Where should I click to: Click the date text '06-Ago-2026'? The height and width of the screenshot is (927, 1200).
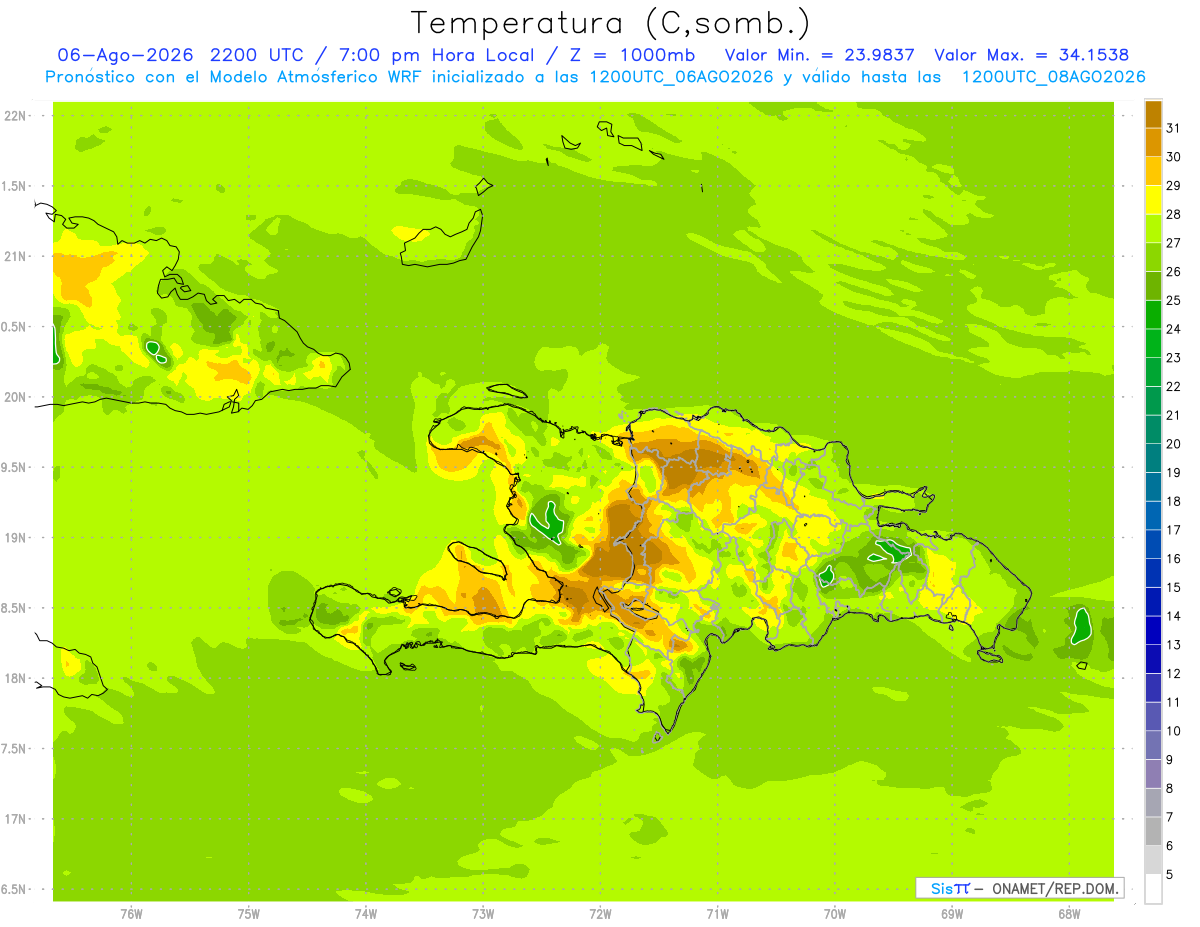[x=126, y=55]
